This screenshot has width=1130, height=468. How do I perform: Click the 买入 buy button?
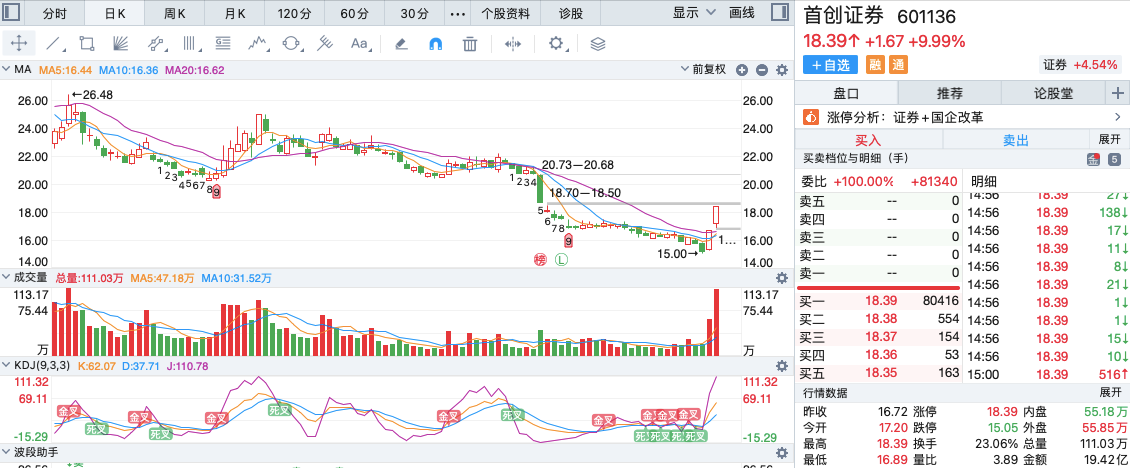pyautogui.click(x=868, y=139)
